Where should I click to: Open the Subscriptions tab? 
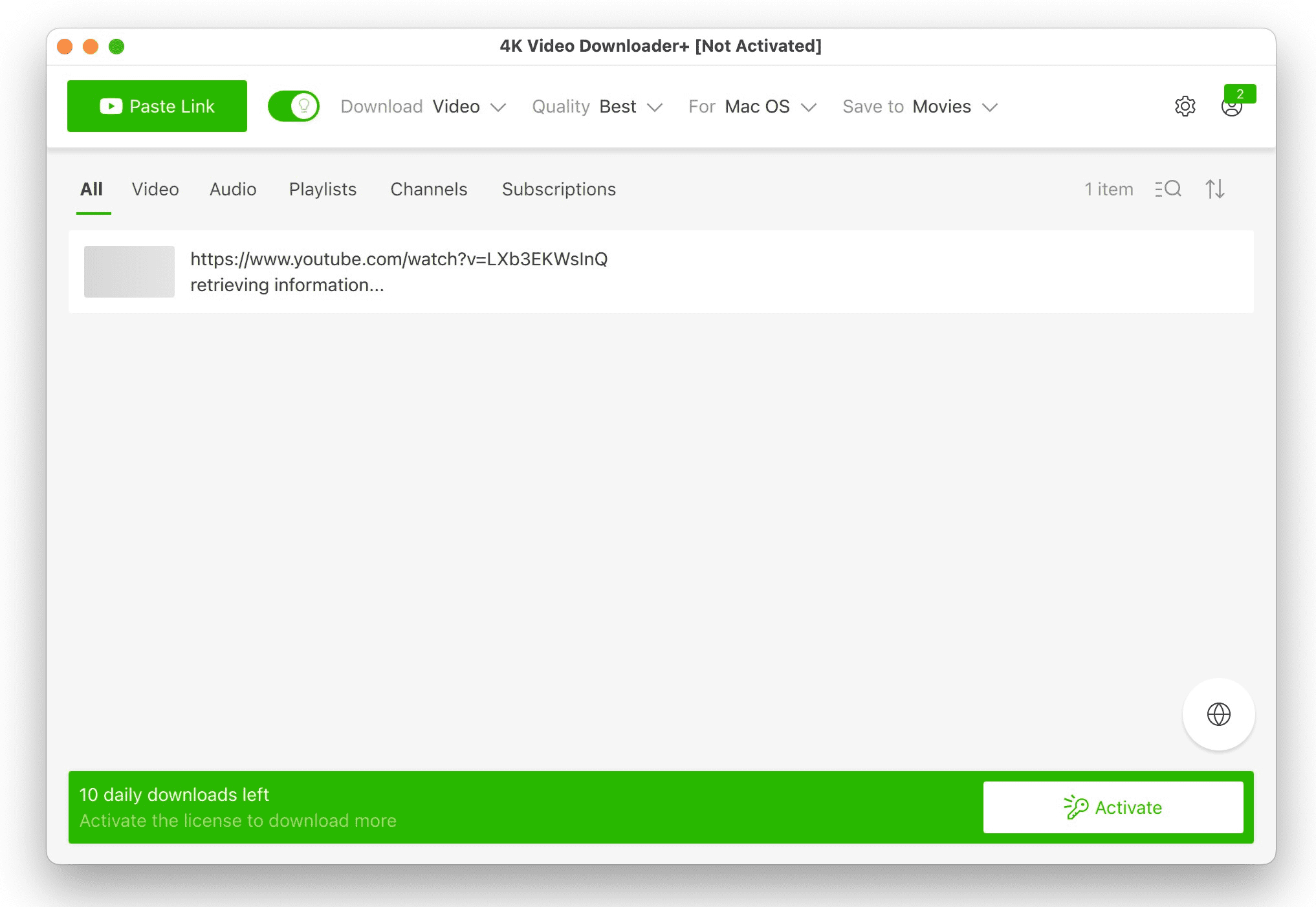point(558,189)
